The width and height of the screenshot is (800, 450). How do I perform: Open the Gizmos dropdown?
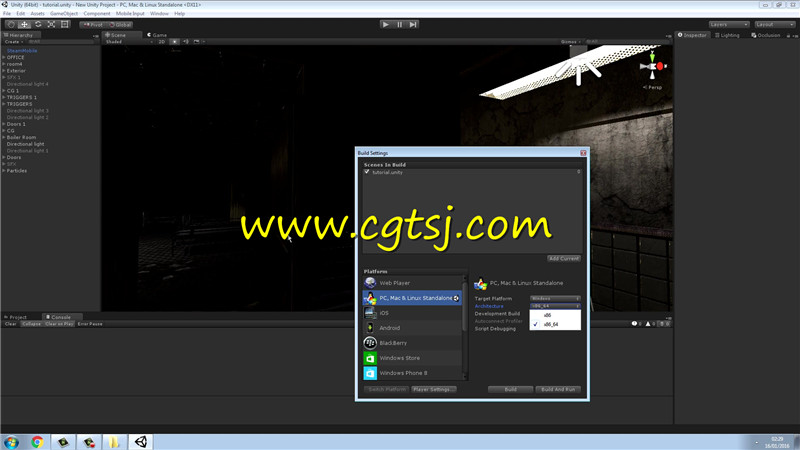[571, 42]
